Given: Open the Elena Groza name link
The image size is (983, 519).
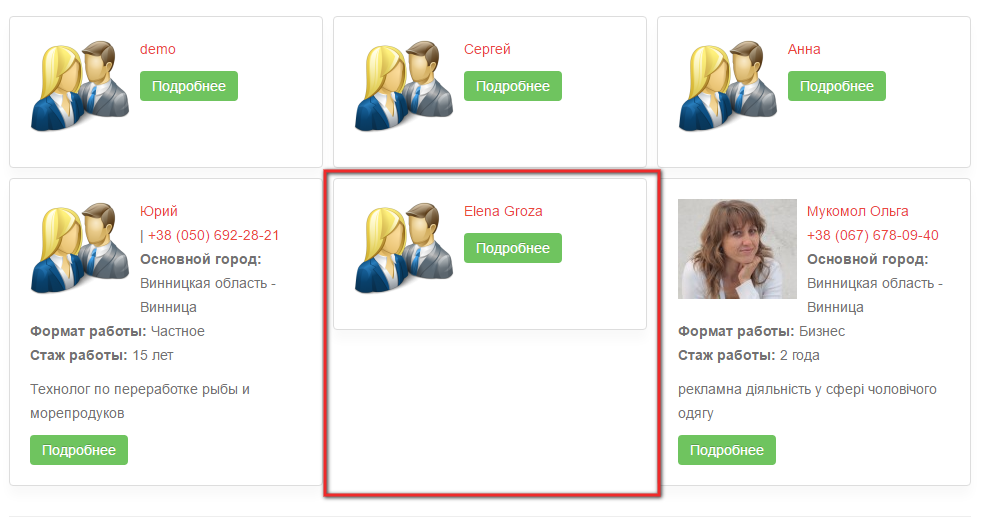Looking at the screenshot, I should [503, 211].
